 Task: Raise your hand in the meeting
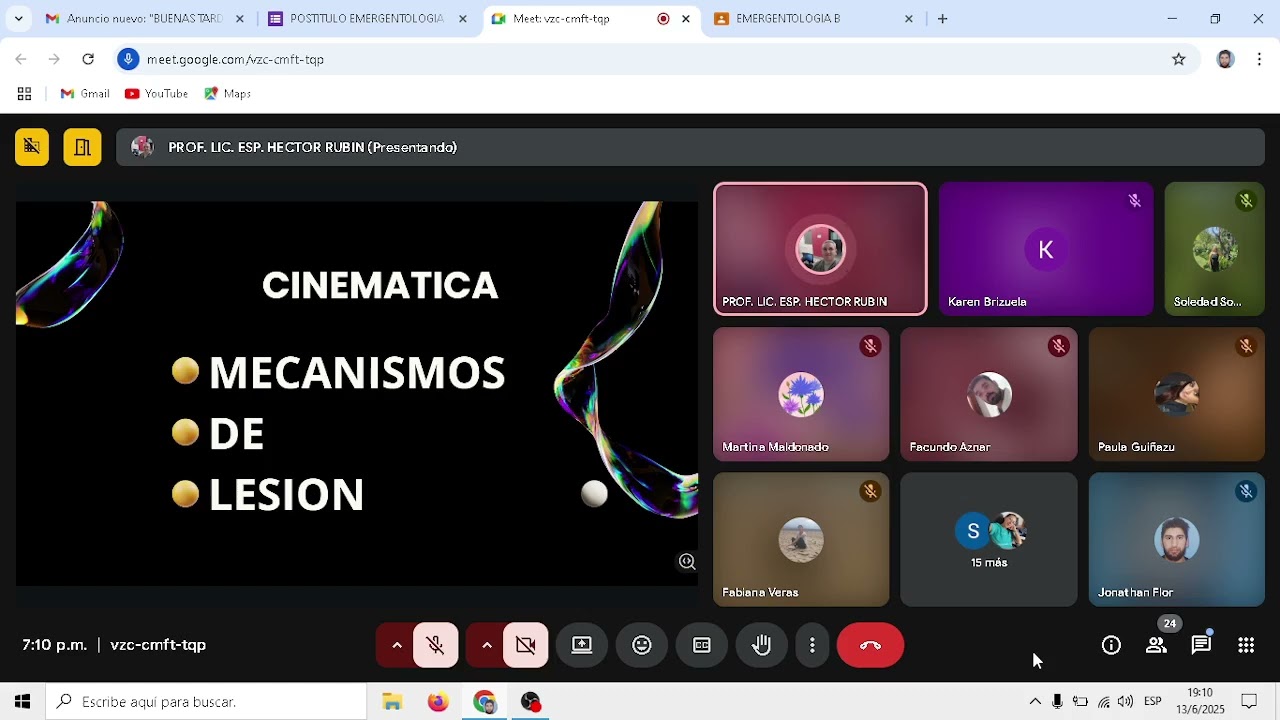click(x=762, y=645)
